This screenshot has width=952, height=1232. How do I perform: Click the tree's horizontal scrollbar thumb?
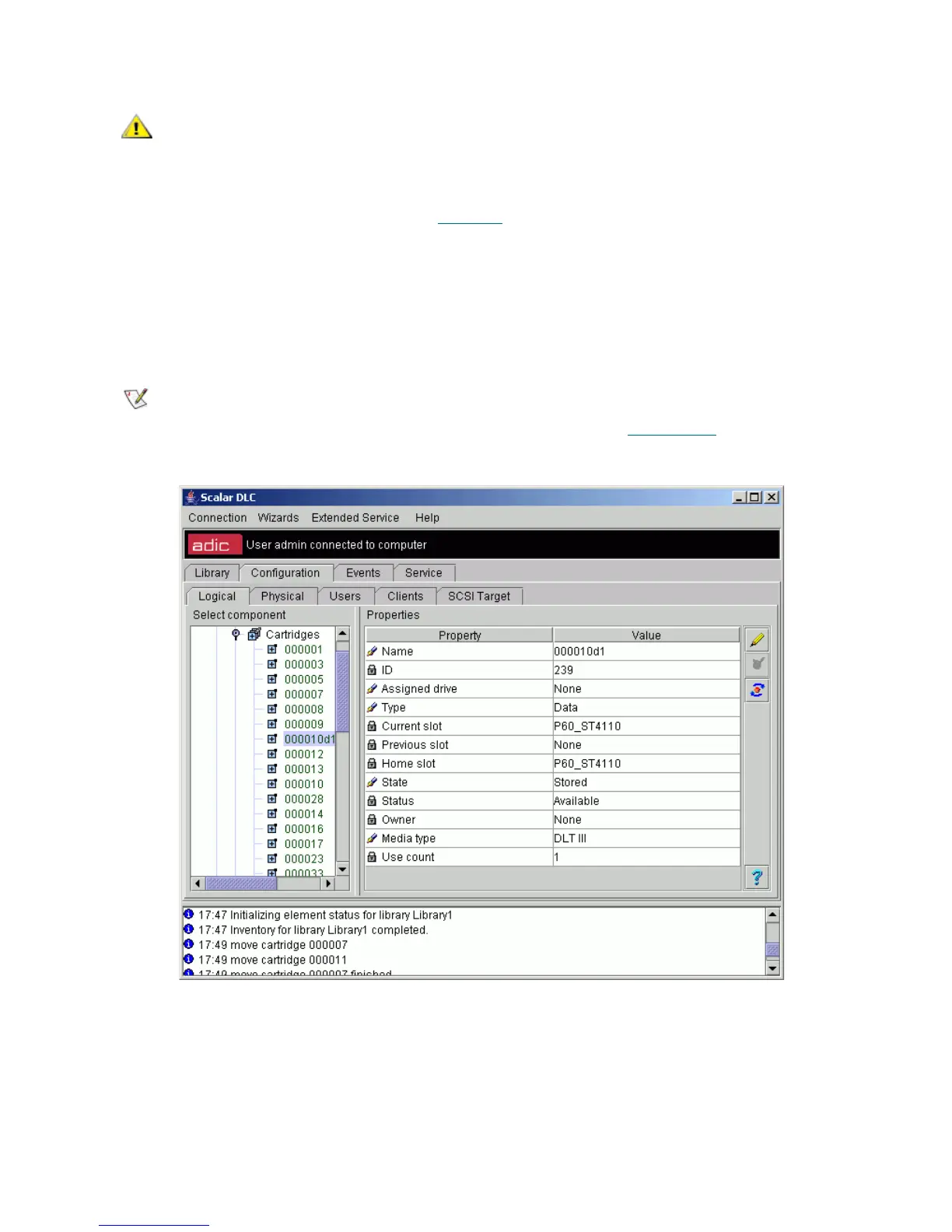240,884
